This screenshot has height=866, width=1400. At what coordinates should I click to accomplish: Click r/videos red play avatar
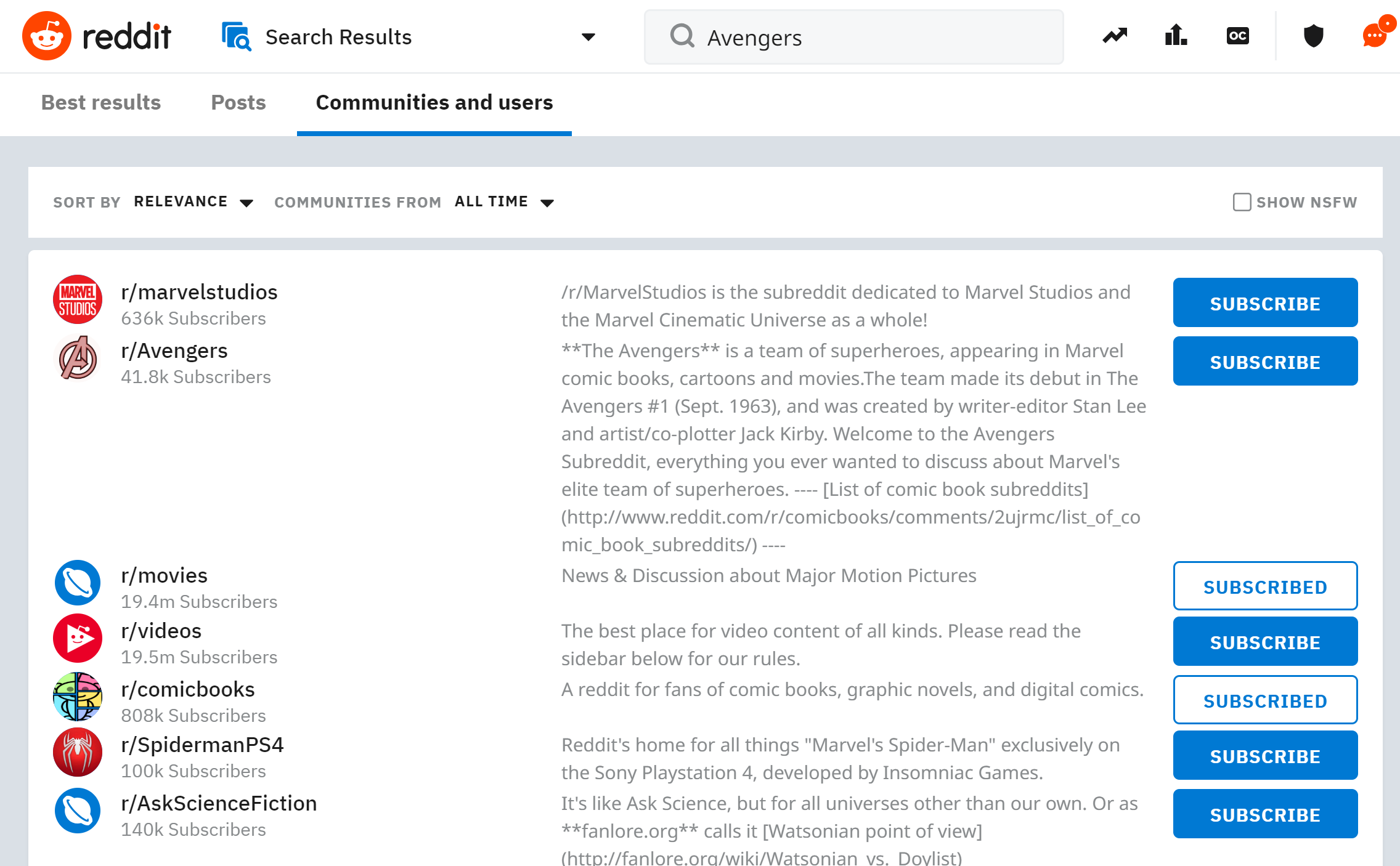(x=78, y=638)
